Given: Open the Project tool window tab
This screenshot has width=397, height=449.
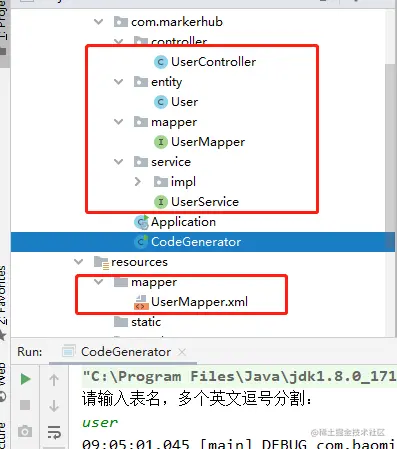Looking at the screenshot, I should (x=3, y=20).
